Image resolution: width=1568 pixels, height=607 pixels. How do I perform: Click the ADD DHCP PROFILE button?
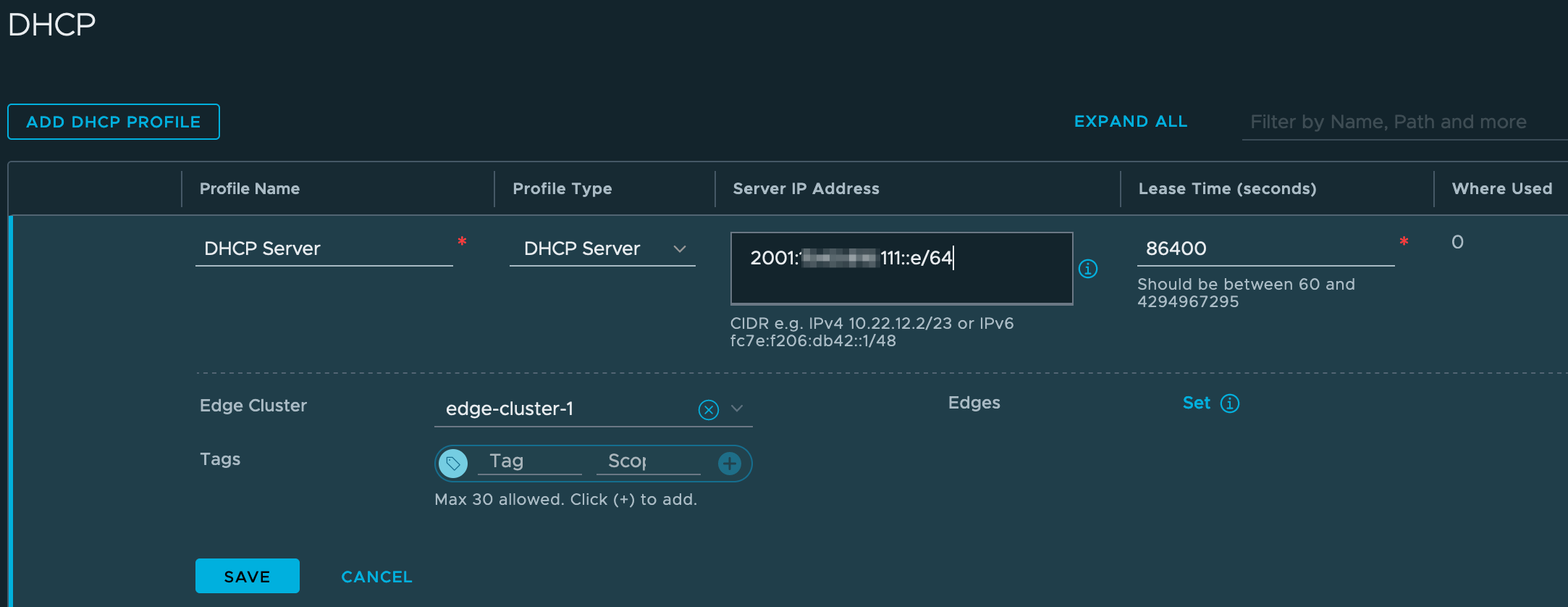tap(114, 122)
